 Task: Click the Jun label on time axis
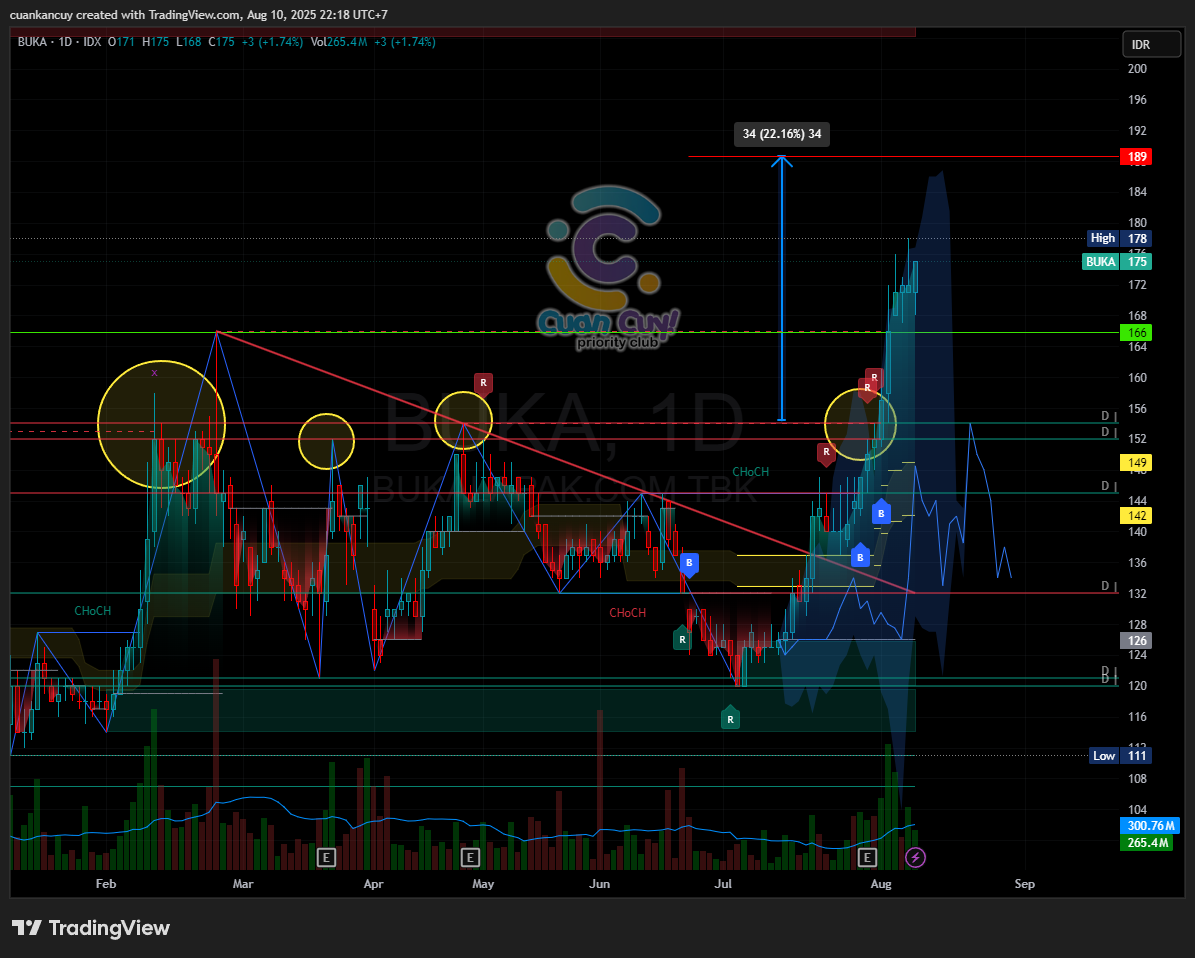coord(600,884)
